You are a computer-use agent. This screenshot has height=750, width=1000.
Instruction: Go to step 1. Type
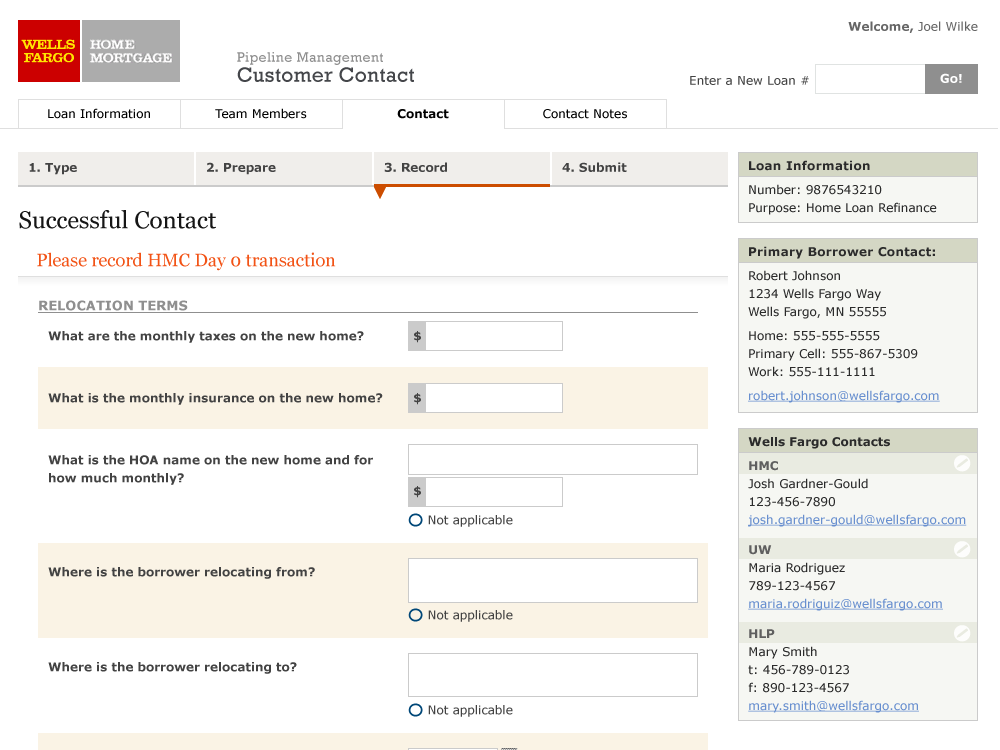106,168
